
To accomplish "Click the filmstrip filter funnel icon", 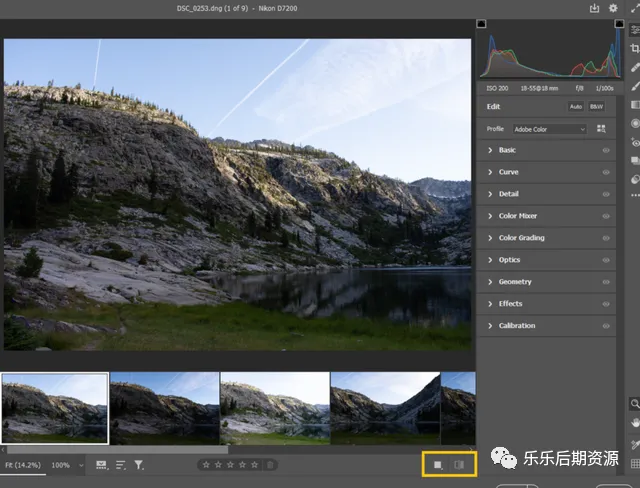I will point(139,465).
